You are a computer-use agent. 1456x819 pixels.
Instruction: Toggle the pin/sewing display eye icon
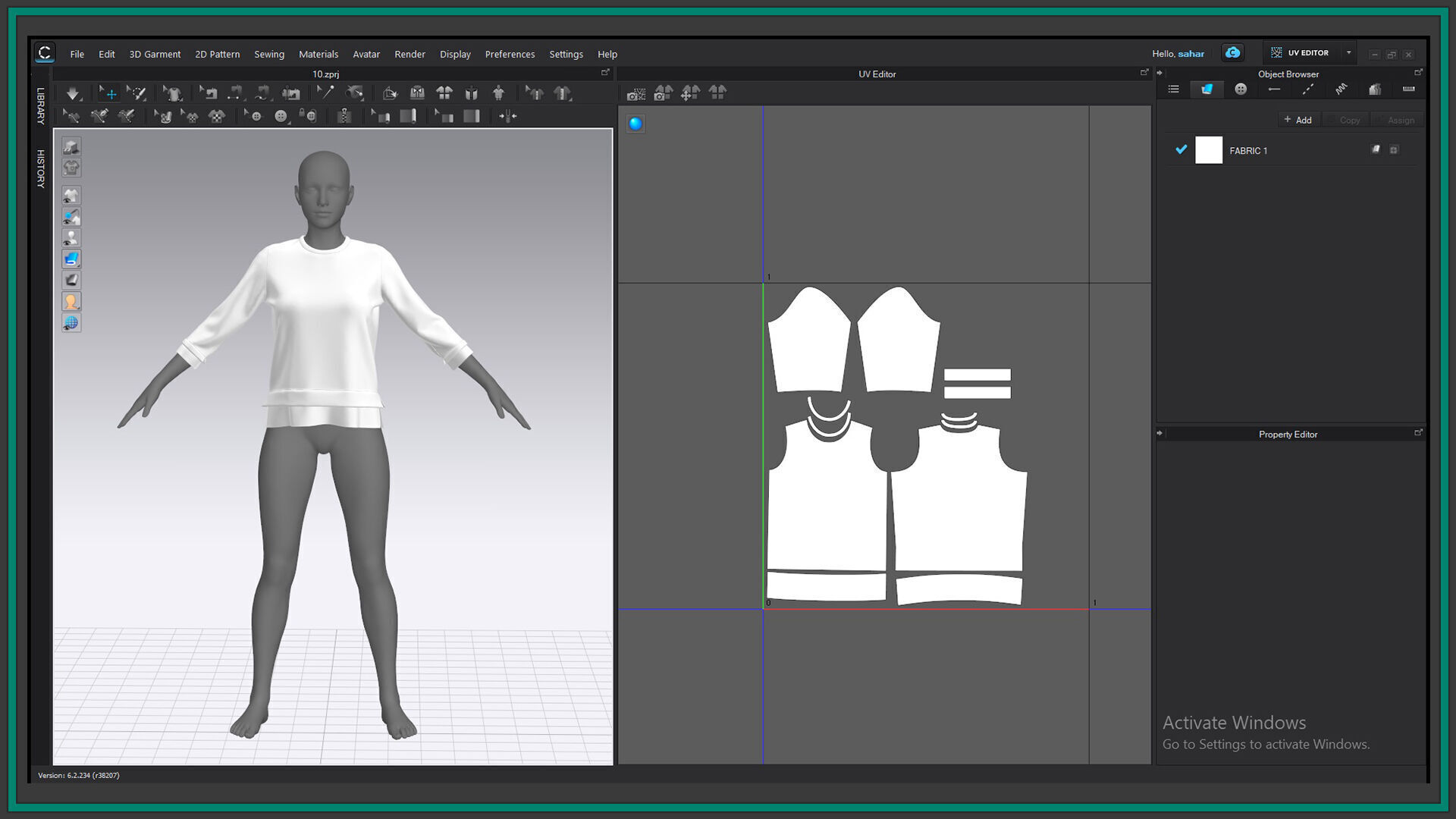coord(71,217)
